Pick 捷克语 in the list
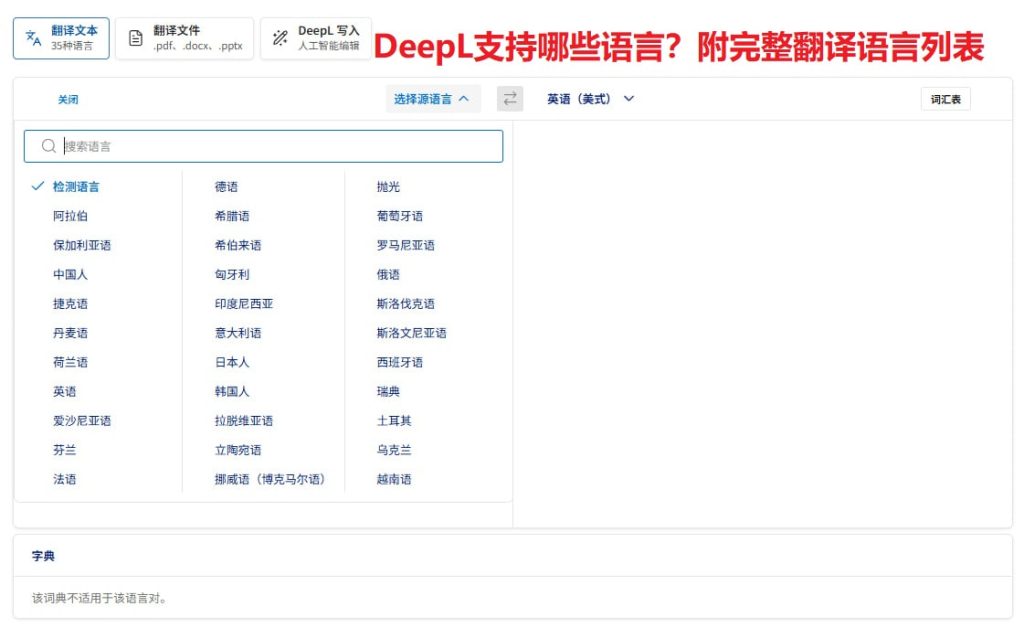Image resolution: width=1024 pixels, height=638 pixels. tap(70, 304)
